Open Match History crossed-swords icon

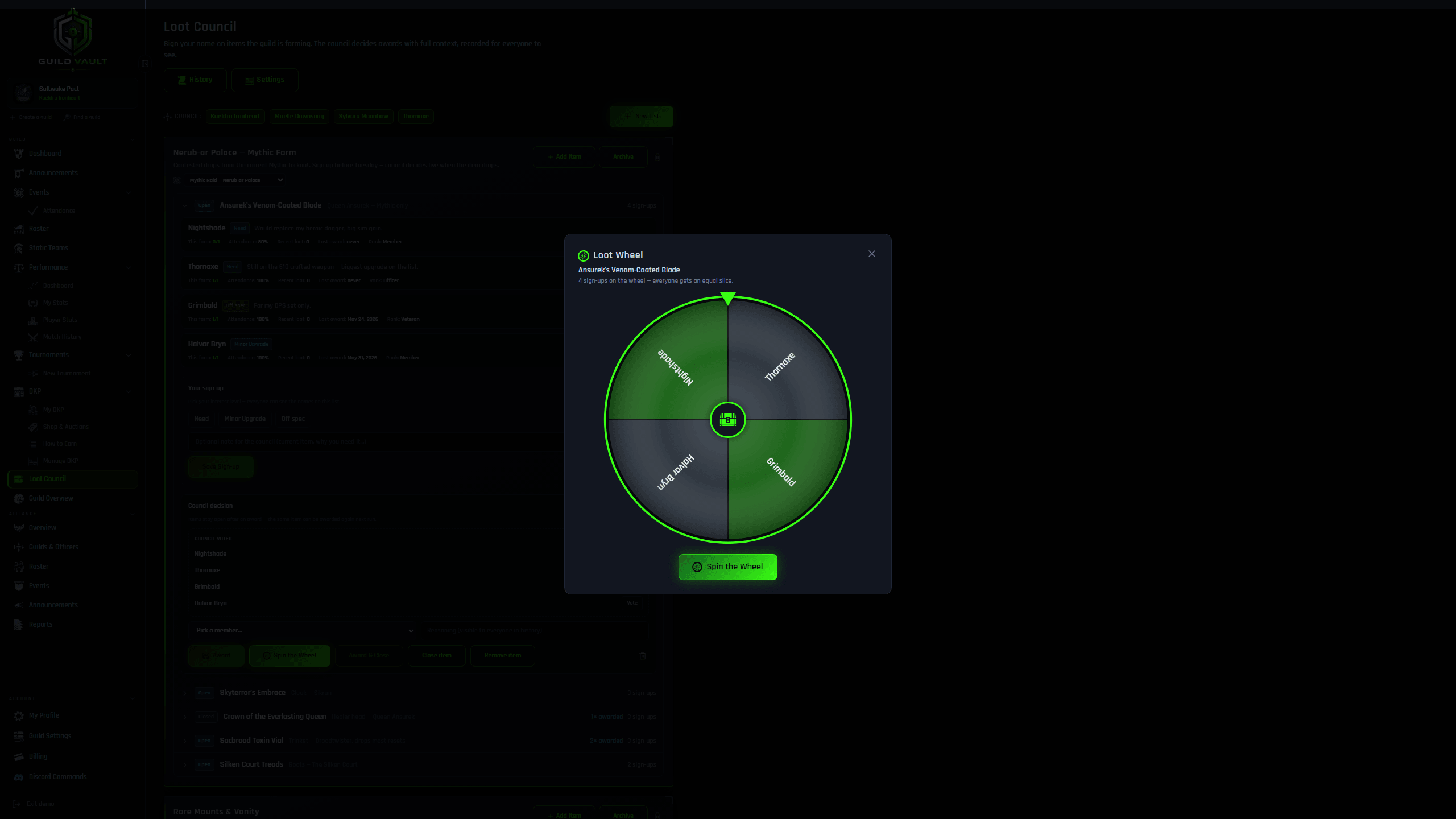click(x=33, y=337)
